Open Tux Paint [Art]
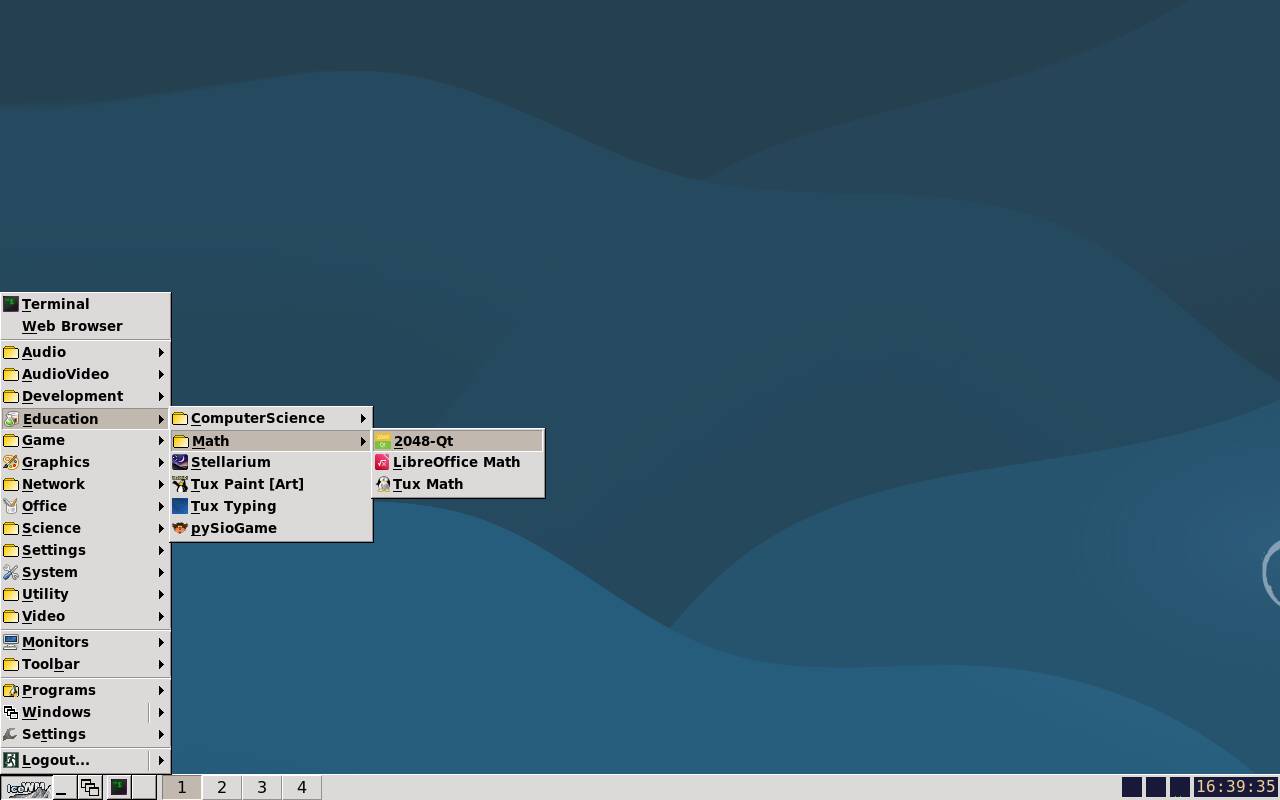 pos(246,484)
